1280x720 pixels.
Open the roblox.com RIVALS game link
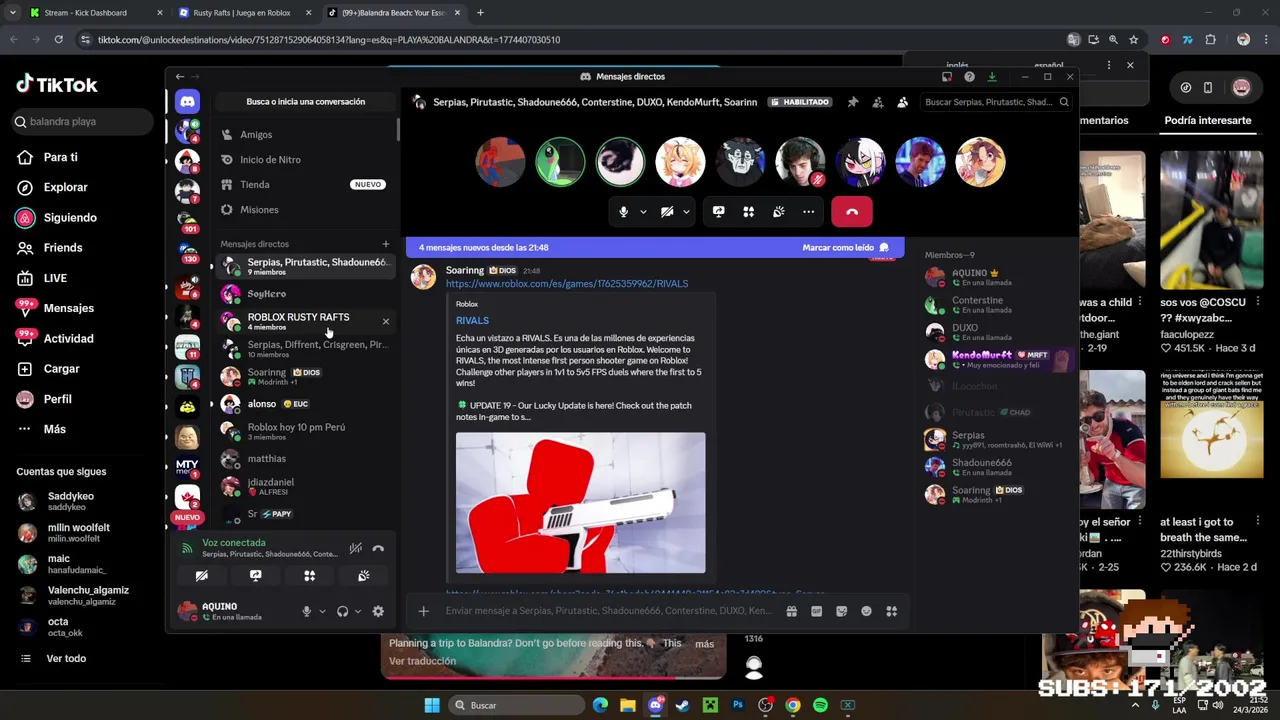[x=567, y=284]
